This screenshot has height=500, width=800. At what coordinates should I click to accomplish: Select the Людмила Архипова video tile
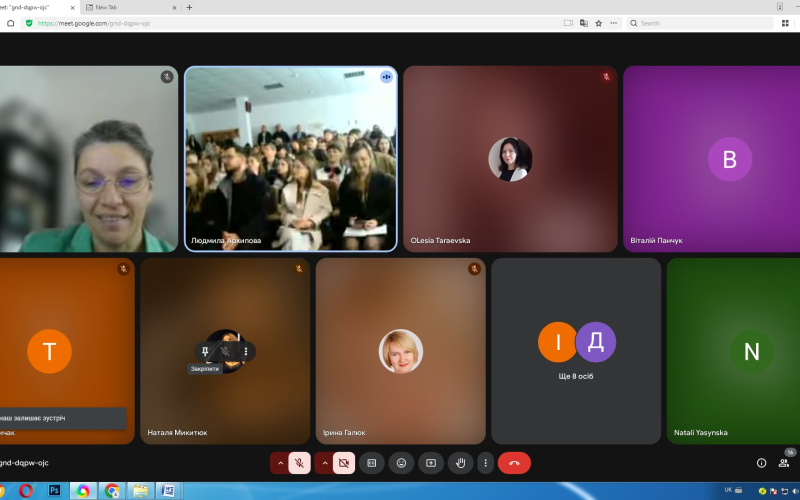tap(291, 159)
